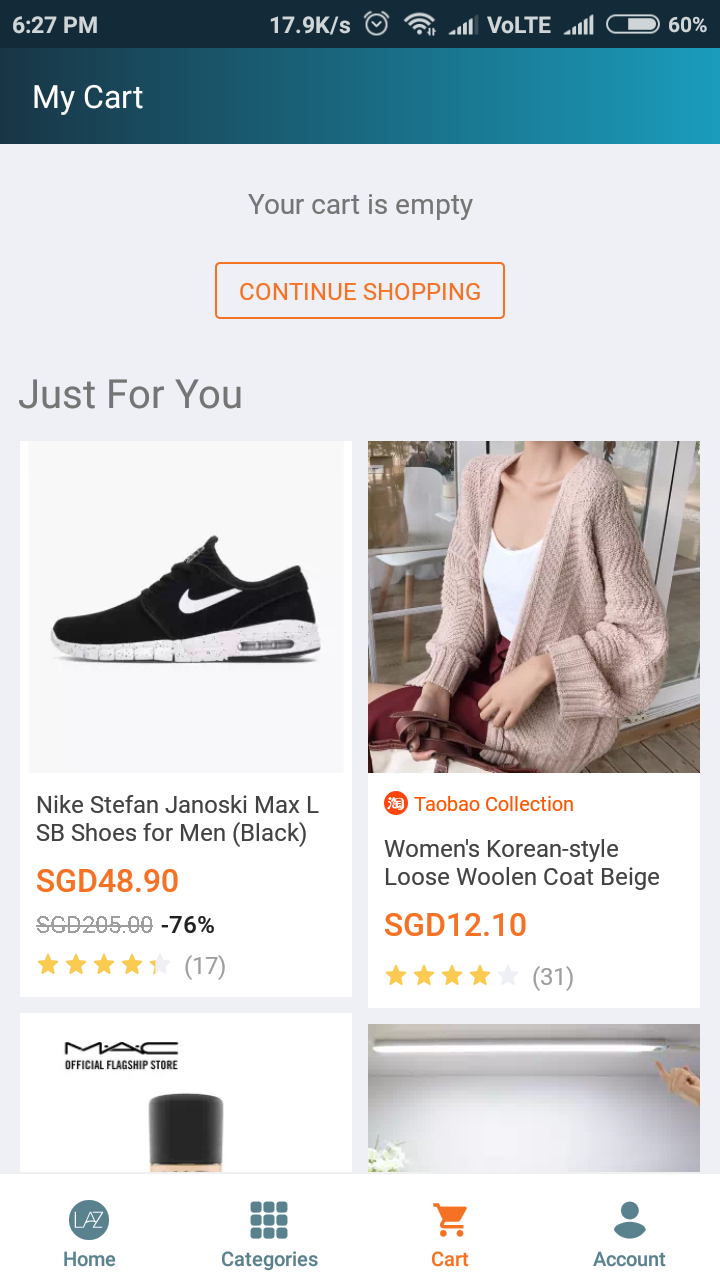Open Nike Stefan Janoski shoe image
The height and width of the screenshot is (1280, 720).
pyautogui.click(x=186, y=607)
